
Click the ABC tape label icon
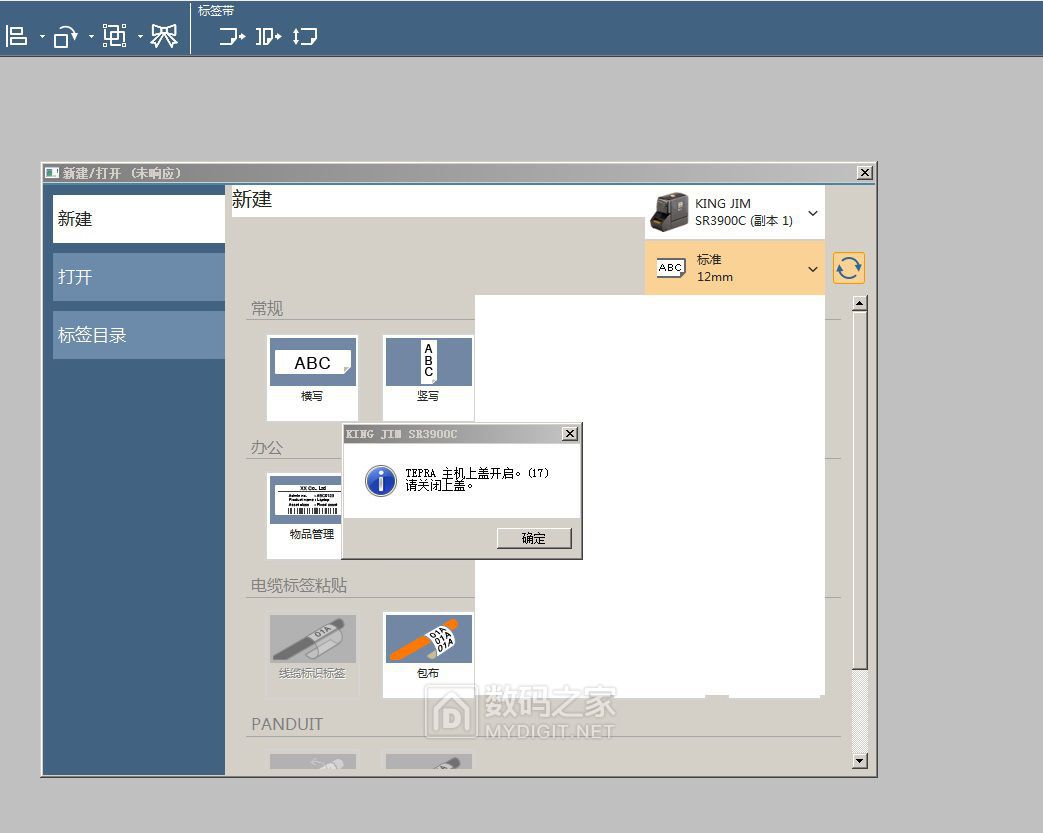click(670, 267)
